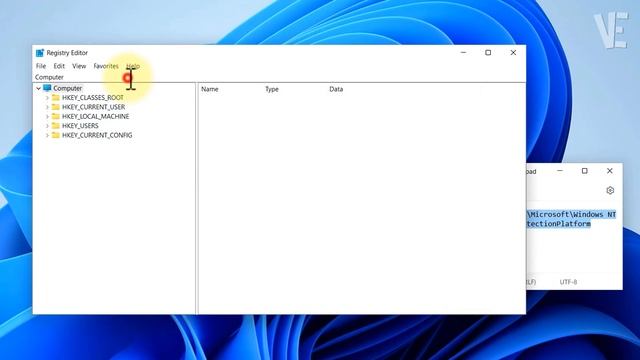Click the HKEY_CLASSES_ROOT folder icon
The height and width of the screenshot is (360, 640).
[56, 98]
